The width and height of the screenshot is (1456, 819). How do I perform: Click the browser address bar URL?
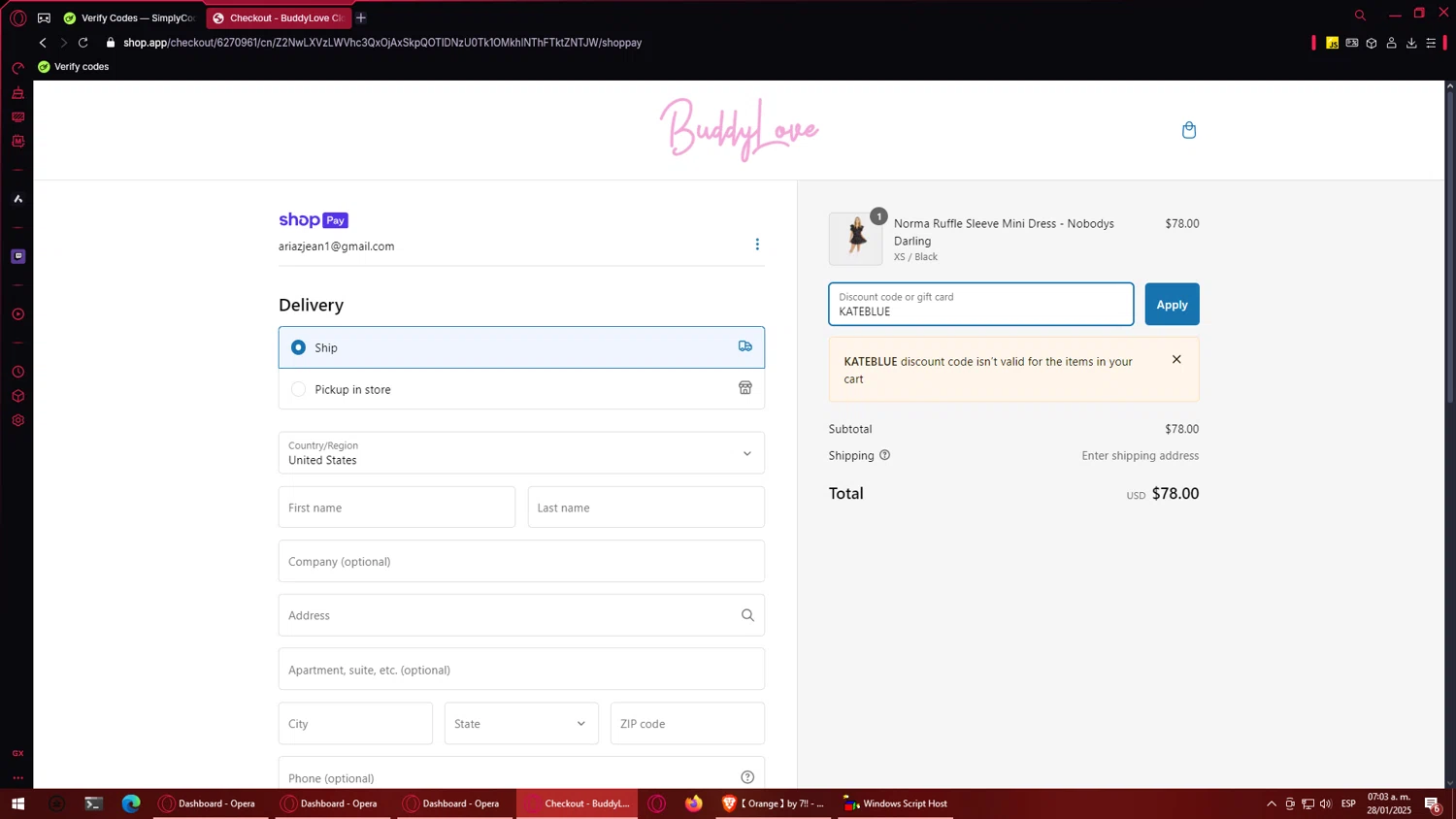click(x=382, y=43)
